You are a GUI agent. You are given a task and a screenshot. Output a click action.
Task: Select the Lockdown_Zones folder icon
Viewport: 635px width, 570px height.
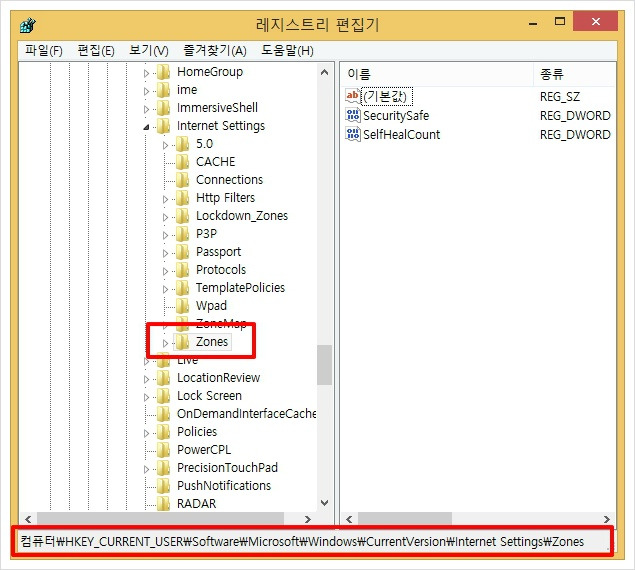[183, 216]
